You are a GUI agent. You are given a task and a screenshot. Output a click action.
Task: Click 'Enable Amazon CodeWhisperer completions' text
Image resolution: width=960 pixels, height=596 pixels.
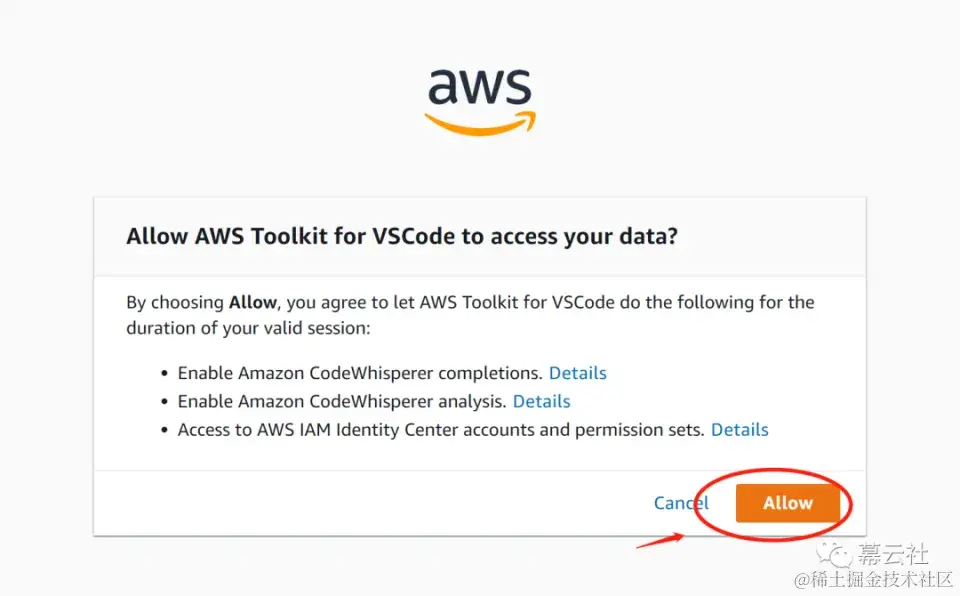tap(360, 373)
